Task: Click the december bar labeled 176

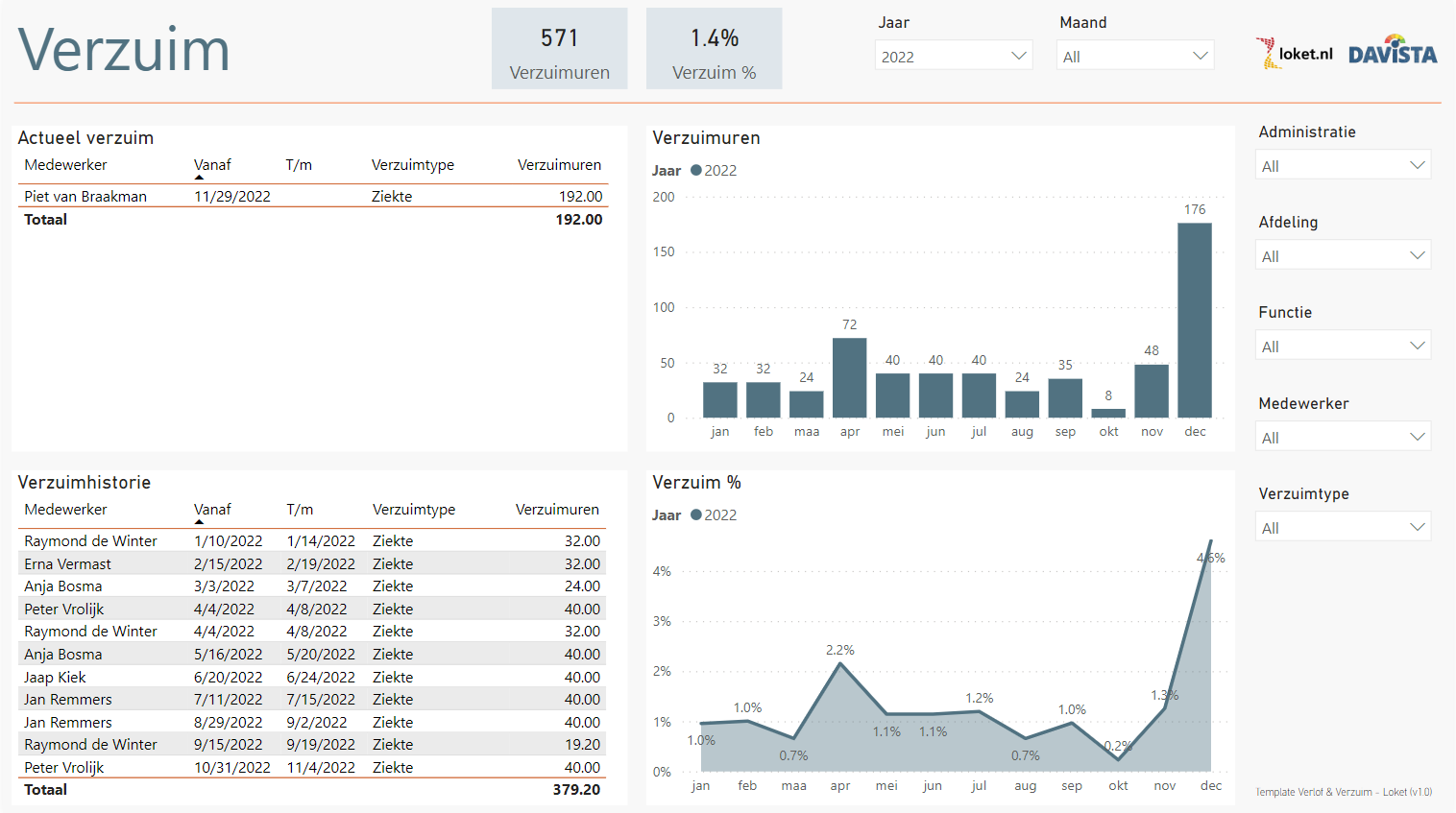Action: pyautogui.click(x=1194, y=320)
